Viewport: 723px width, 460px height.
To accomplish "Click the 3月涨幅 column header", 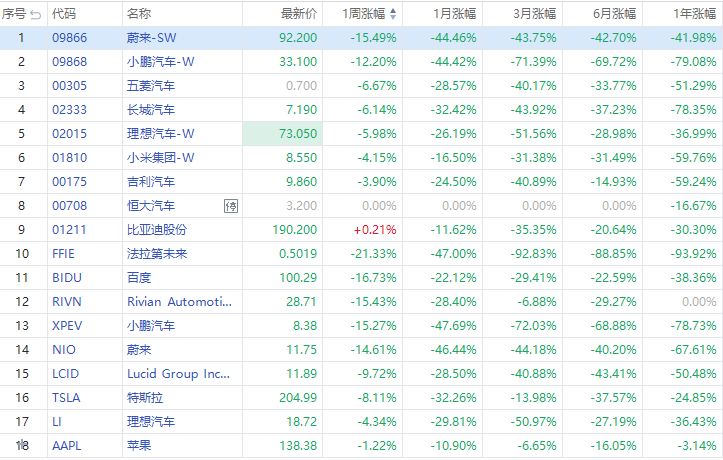I will point(535,14).
